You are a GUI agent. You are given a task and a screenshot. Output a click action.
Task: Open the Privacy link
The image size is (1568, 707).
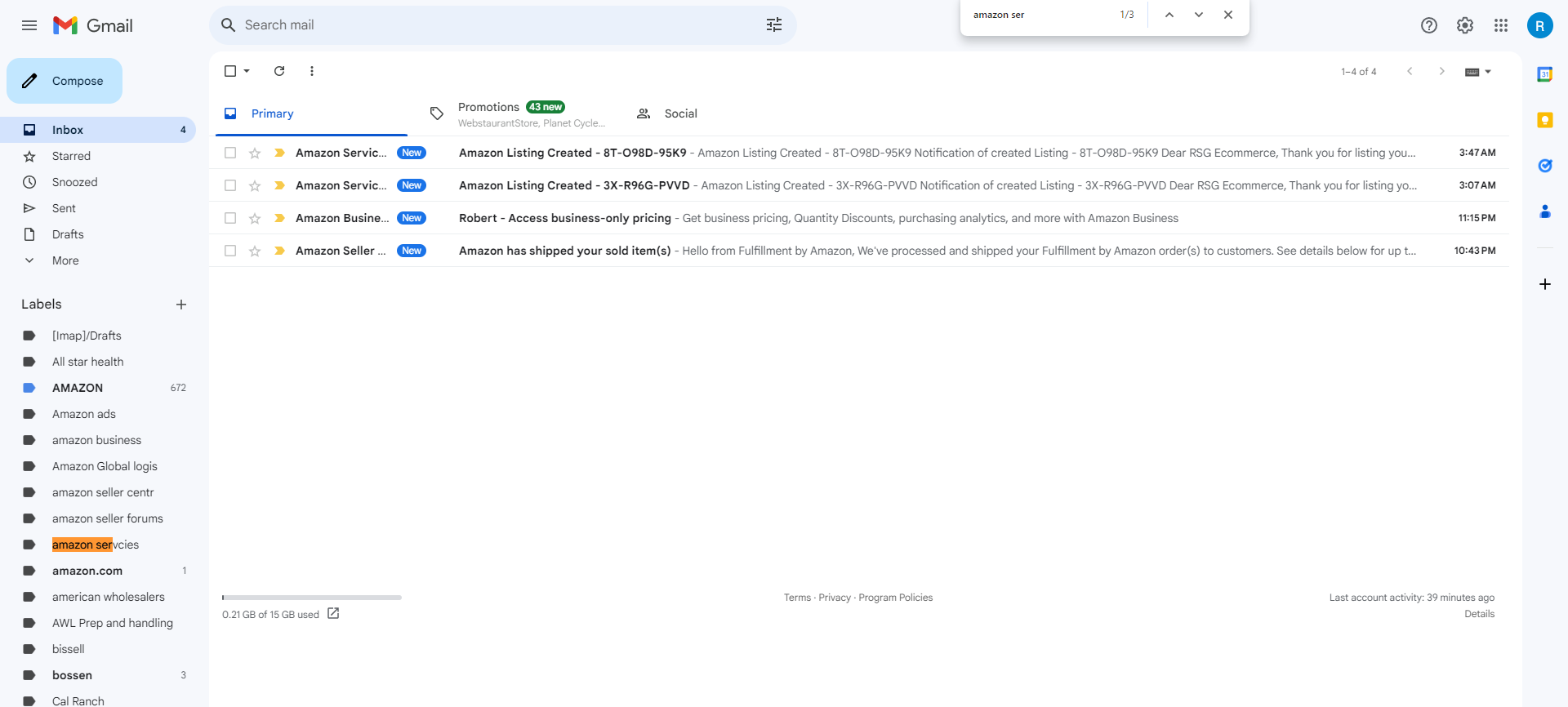835,598
